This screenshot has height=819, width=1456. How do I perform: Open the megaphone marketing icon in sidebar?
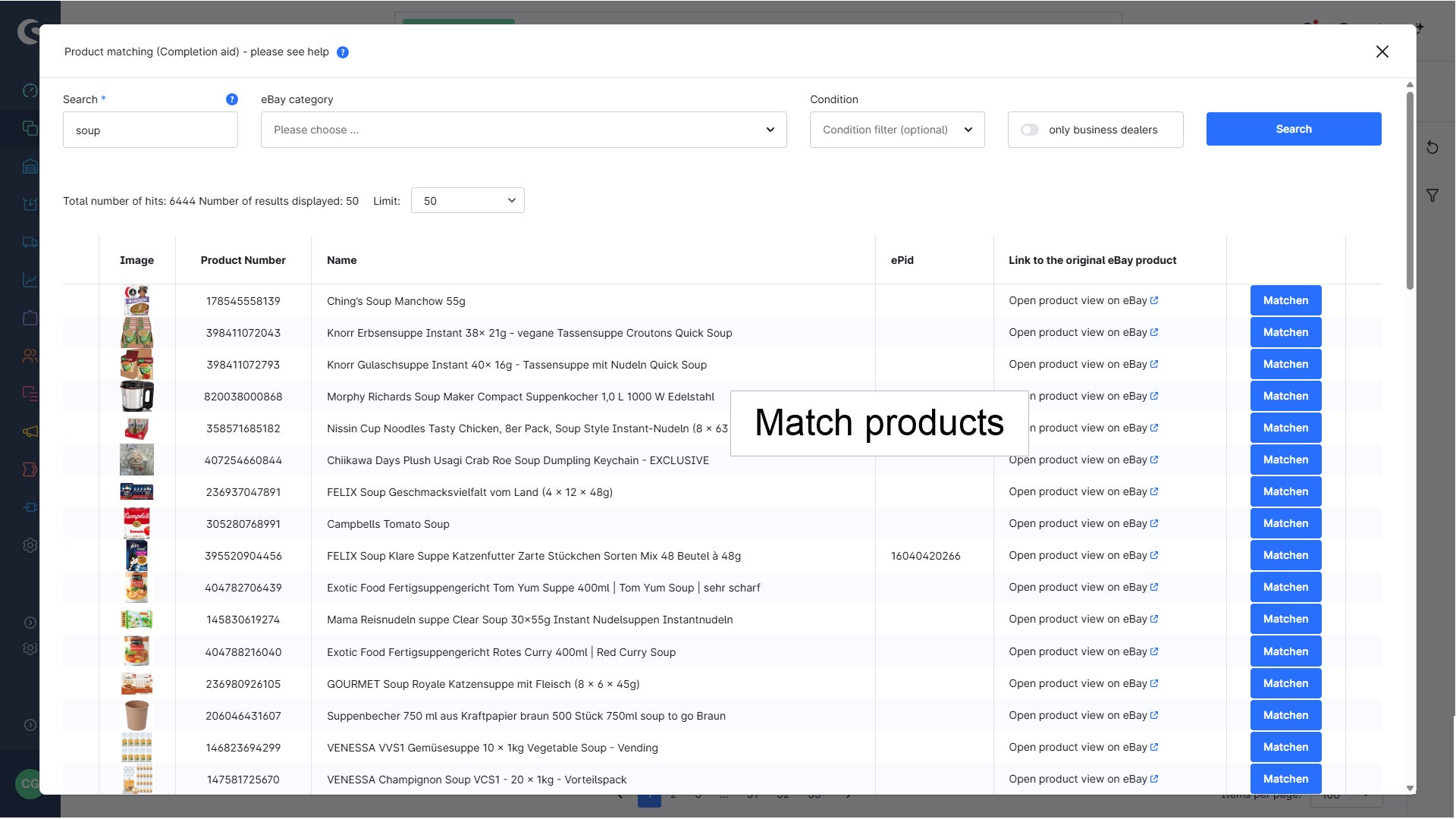pos(30,431)
